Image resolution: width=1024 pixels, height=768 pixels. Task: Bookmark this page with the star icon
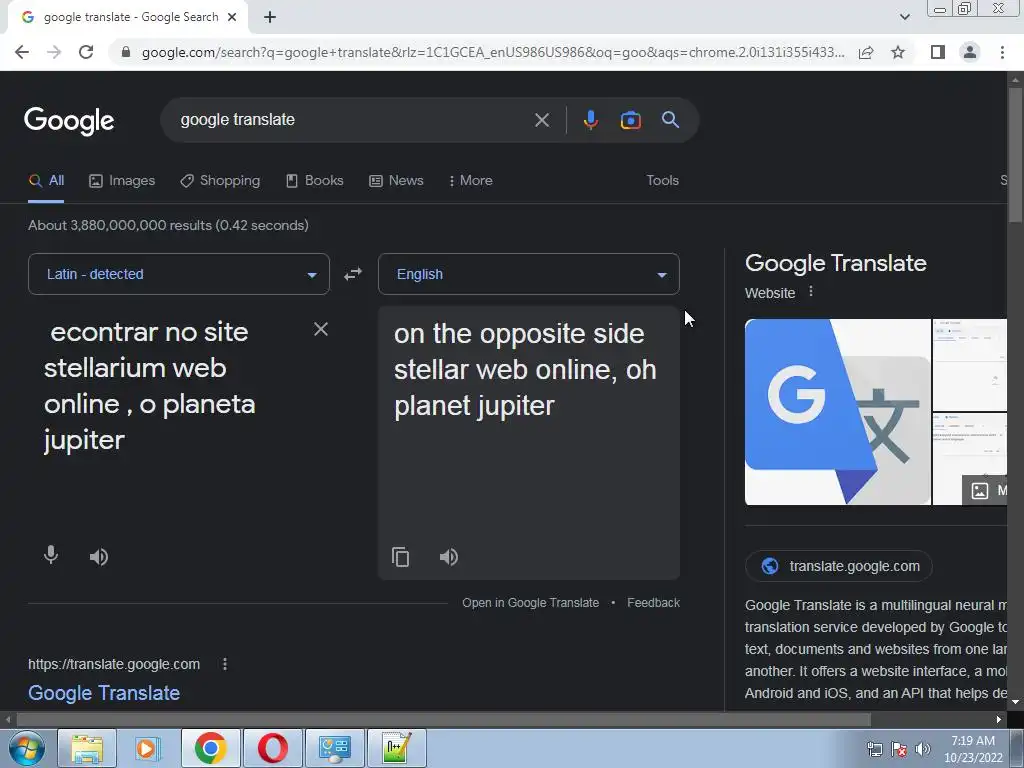(898, 52)
